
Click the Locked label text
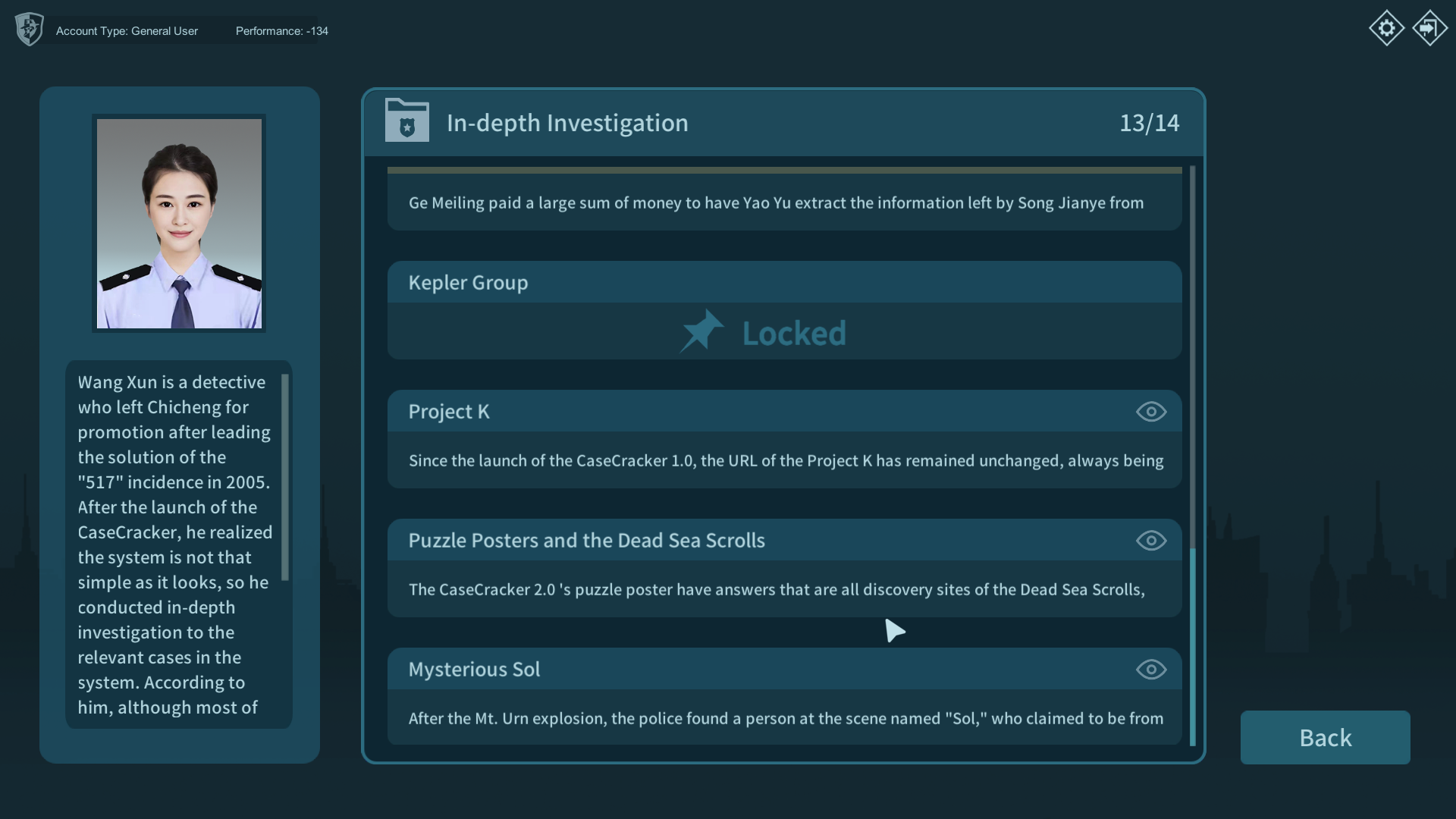793,333
